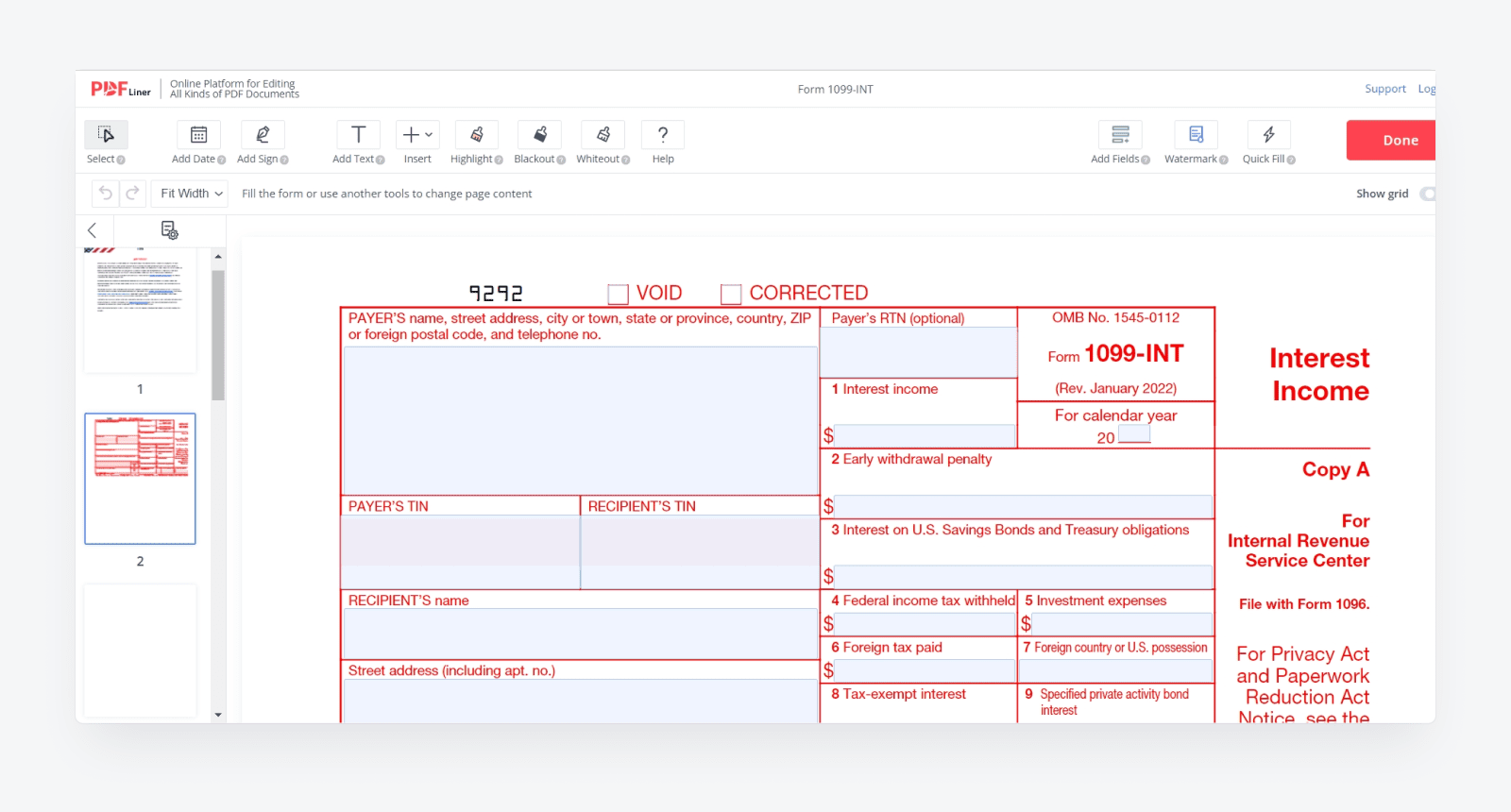
Task: Select the Add Date calendar tool
Action: click(x=198, y=135)
